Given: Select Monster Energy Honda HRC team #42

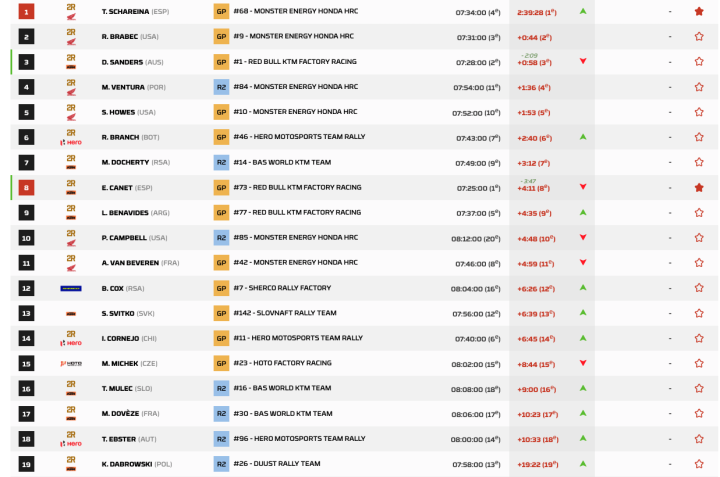Looking at the screenshot, I should (295, 263).
